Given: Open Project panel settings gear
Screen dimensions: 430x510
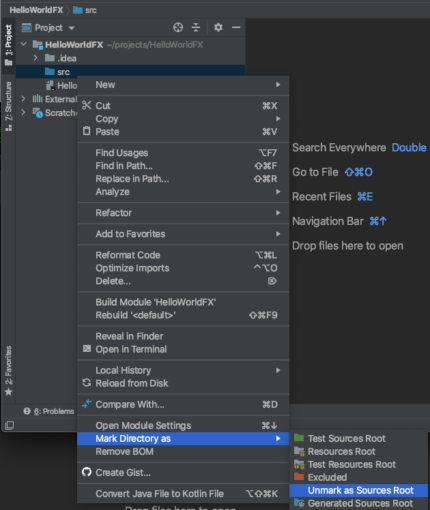Looking at the screenshot, I should [218, 27].
